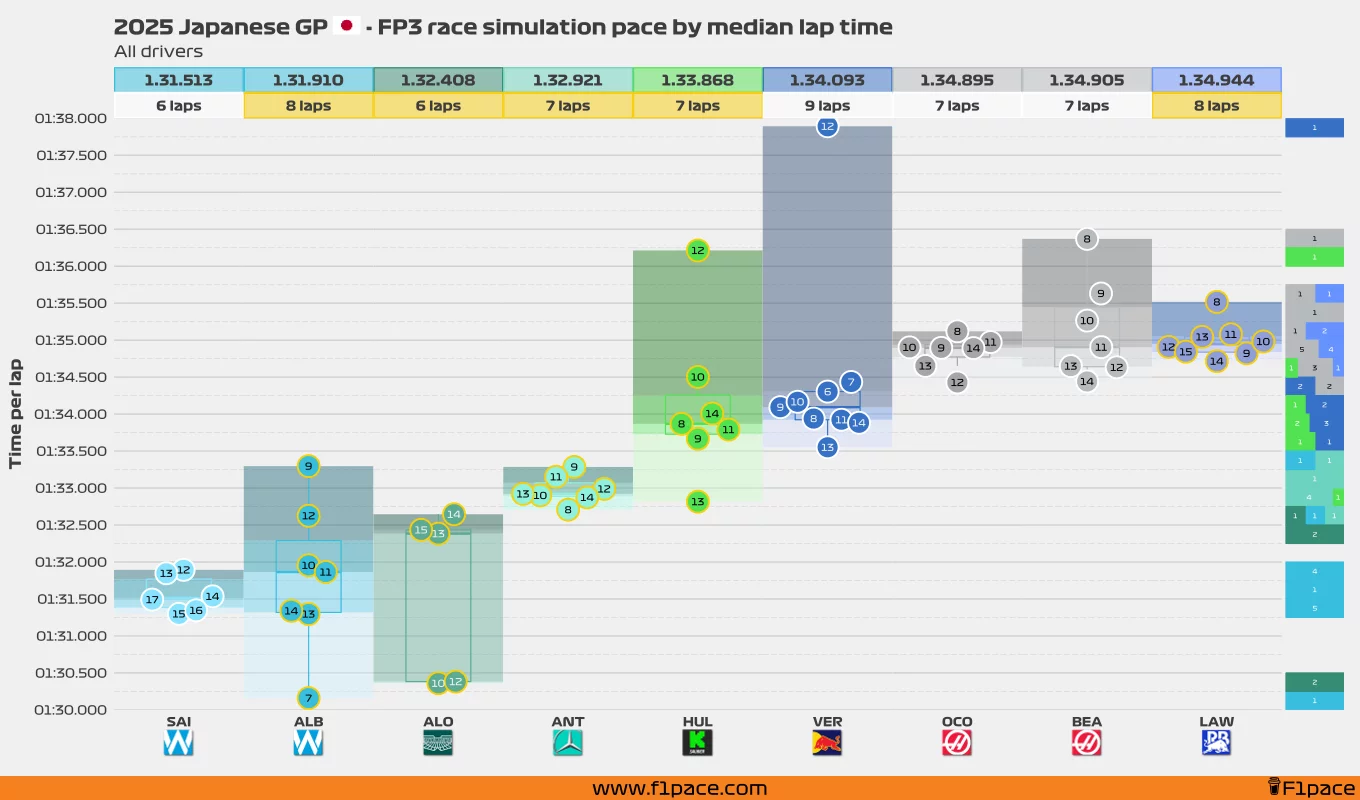Select the Kick Sauber logo under HUL
The height and width of the screenshot is (800, 1360).
coord(697,740)
